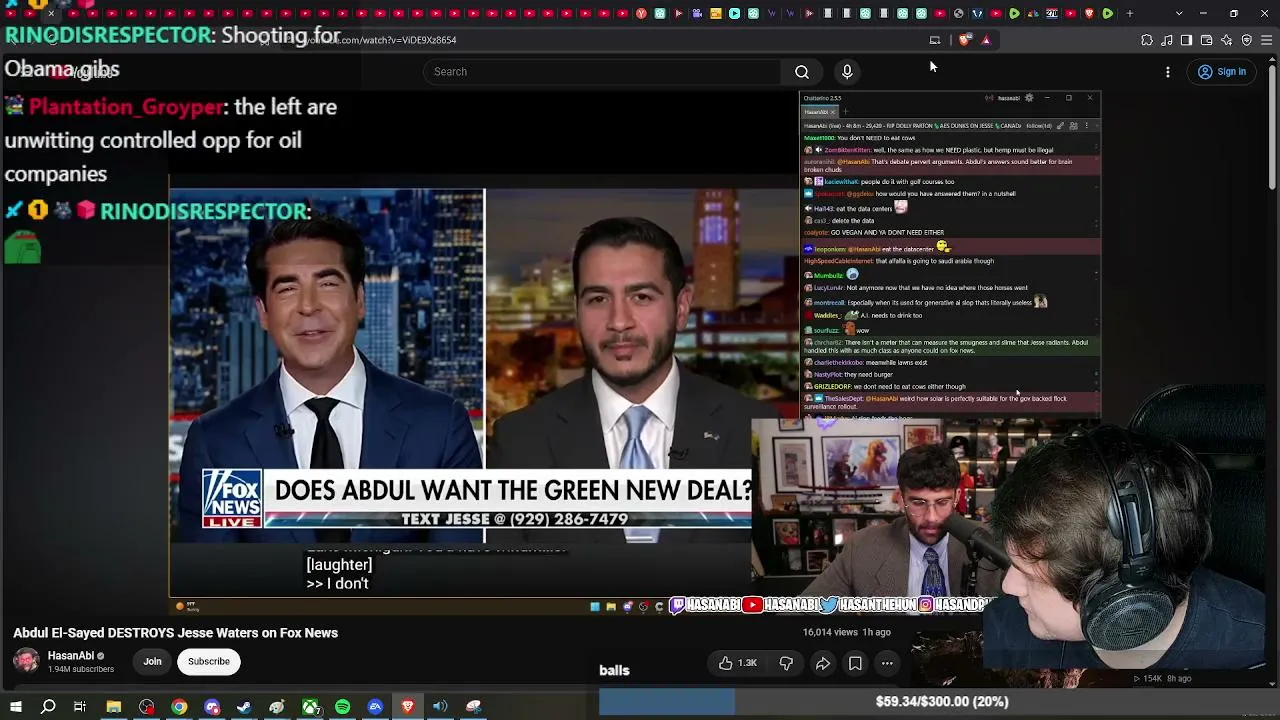
Task: Open the HasanAbi channel avatar
Action: (27, 661)
